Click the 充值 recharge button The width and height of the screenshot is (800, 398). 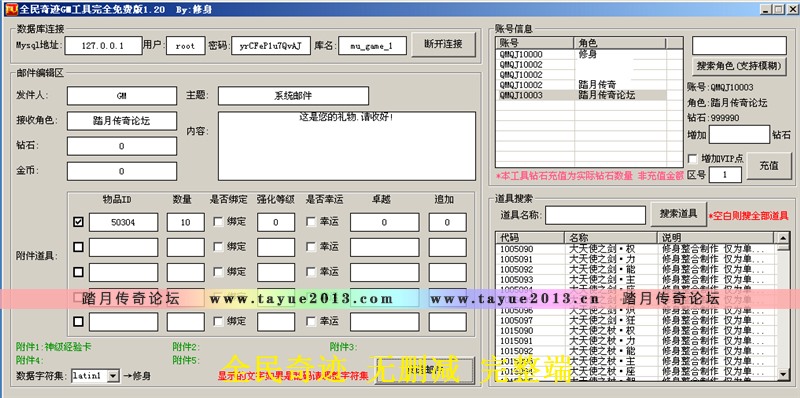tap(769, 166)
